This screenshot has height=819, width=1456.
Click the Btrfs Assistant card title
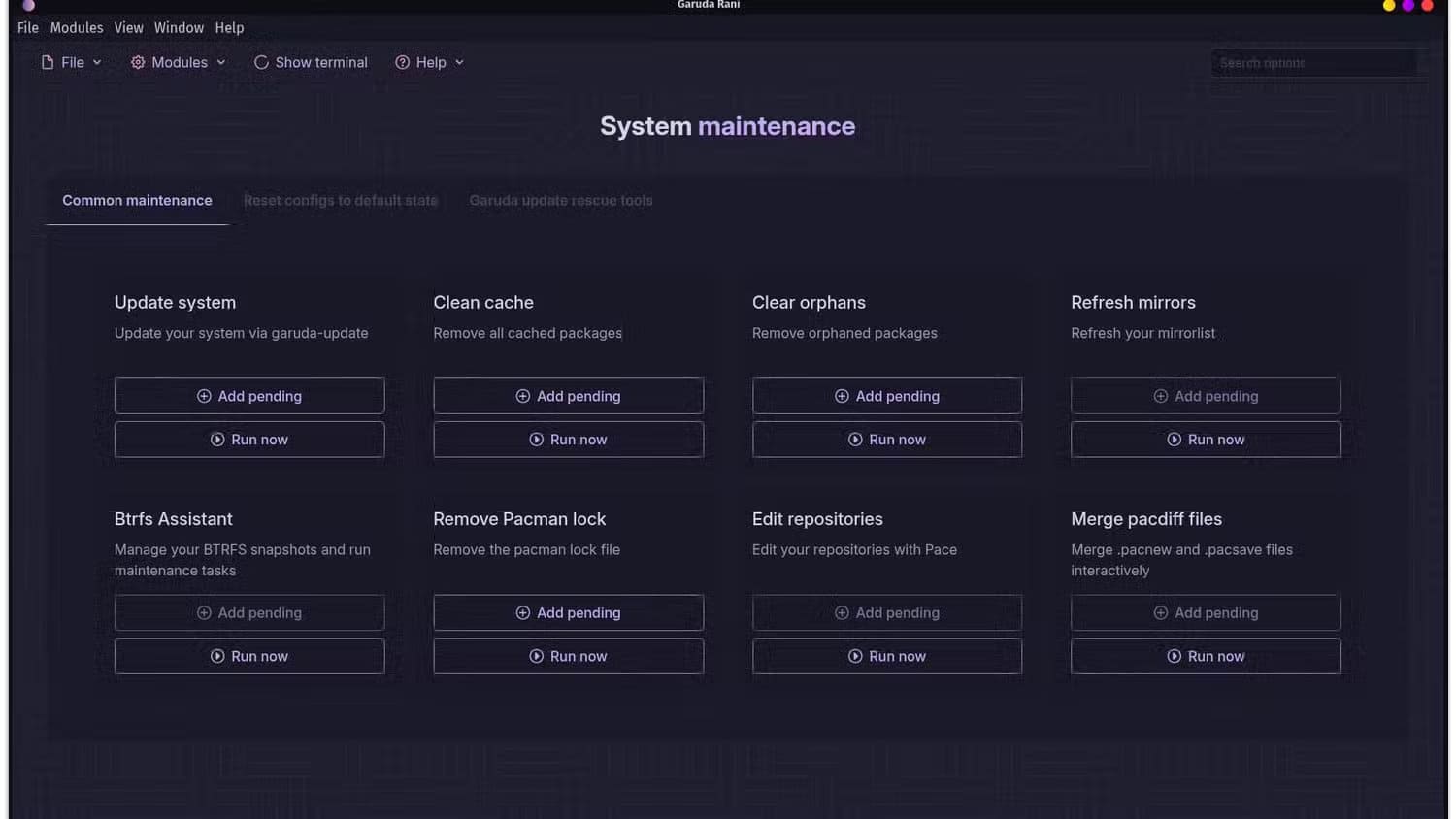pos(174,519)
